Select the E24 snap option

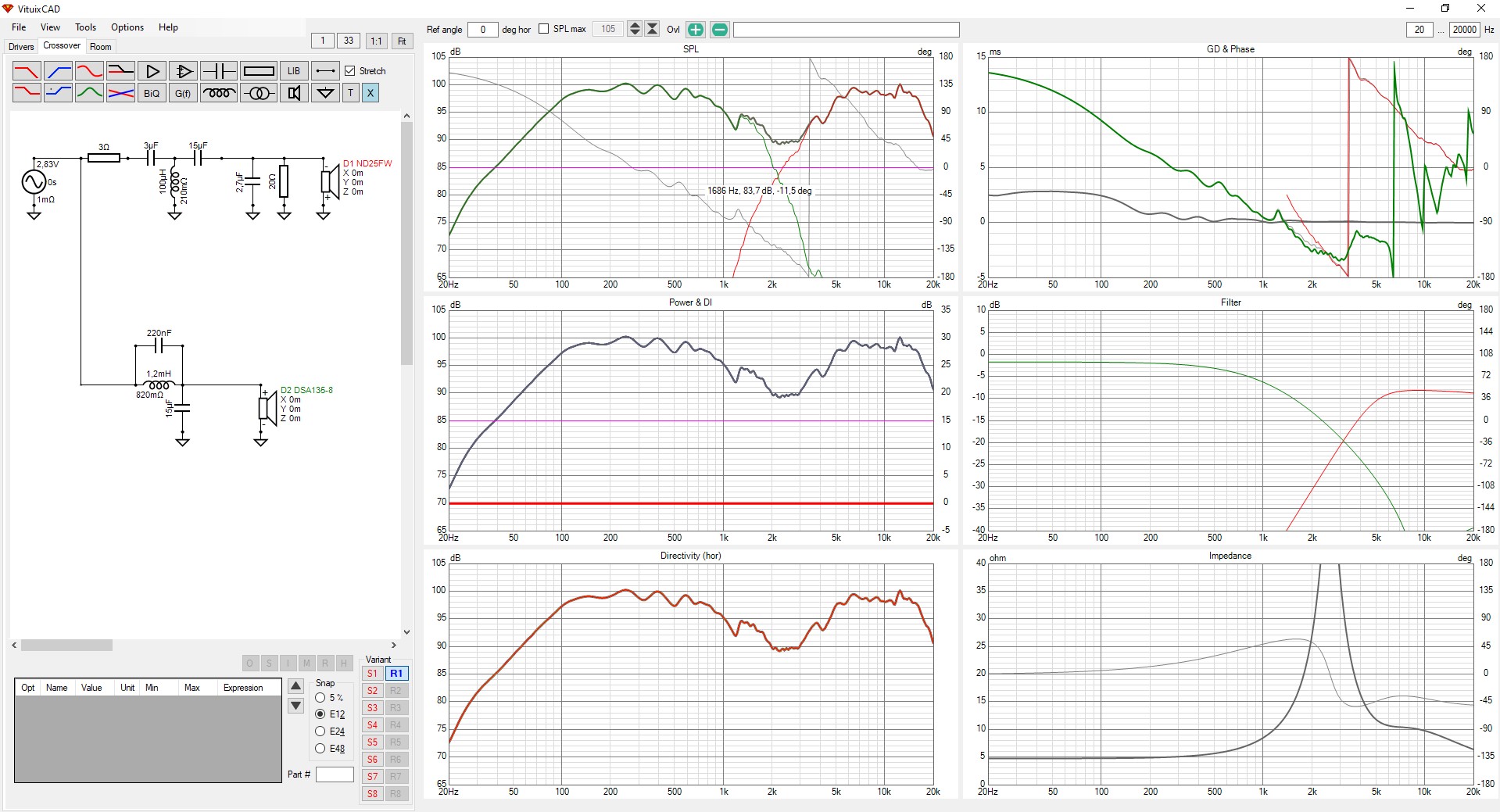pos(320,732)
